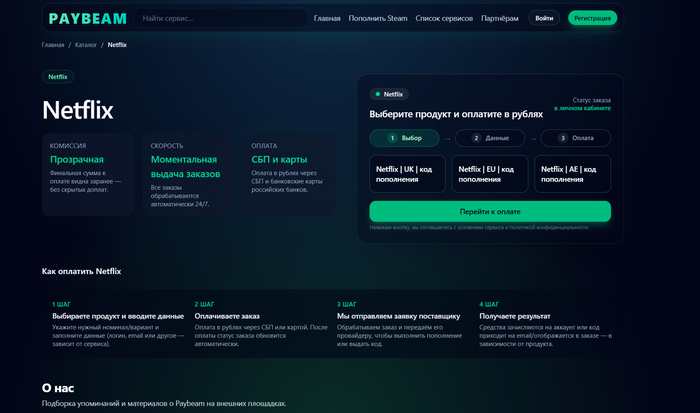Screen dimensions: 700x413
Task: Click Главная in the breadcrumb trail
Action: 53,45
